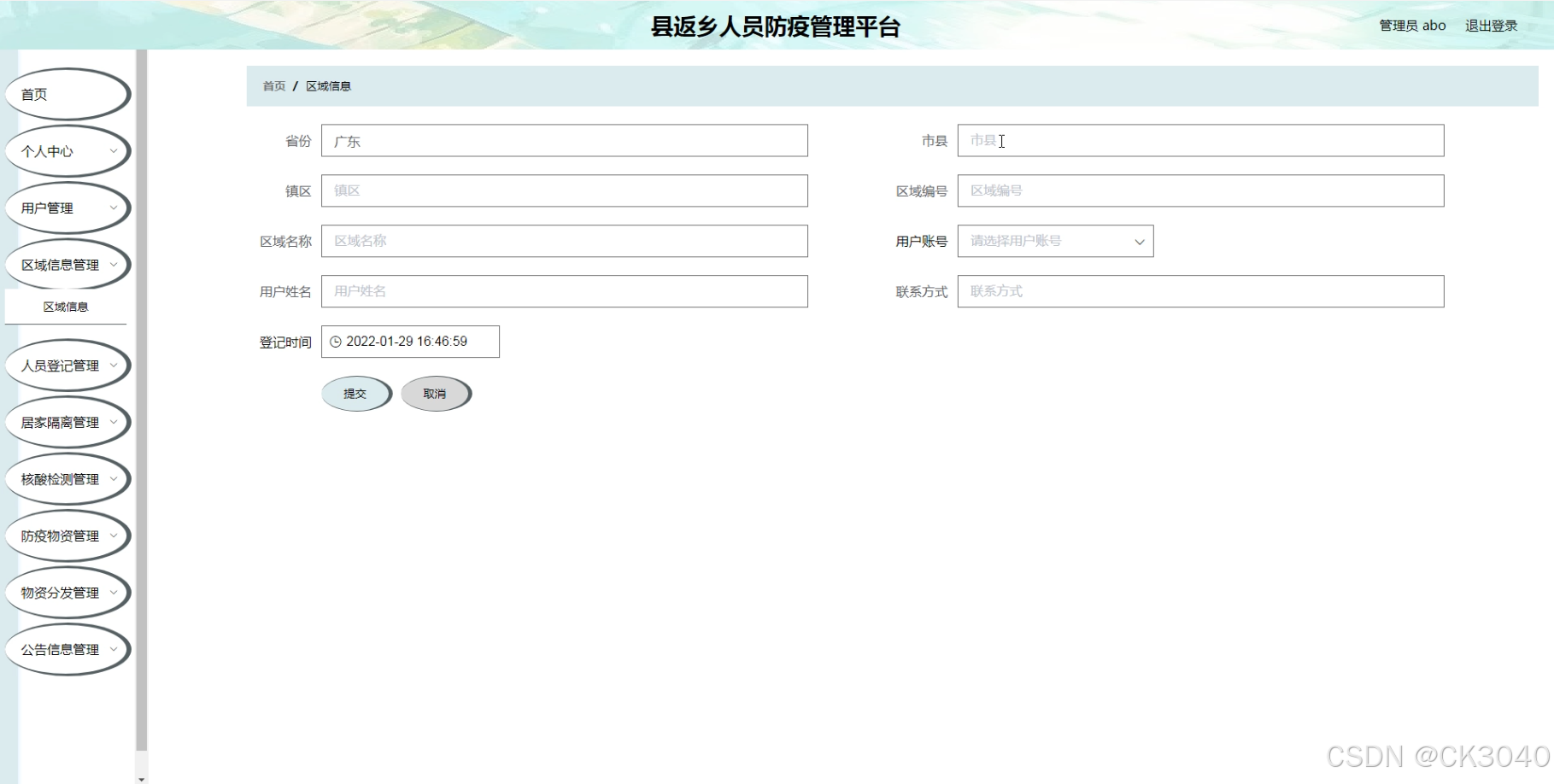Click the page title 县返乡人员防疫管理平台
Screen dimensions: 1554x784
click(x=776, y=26)
